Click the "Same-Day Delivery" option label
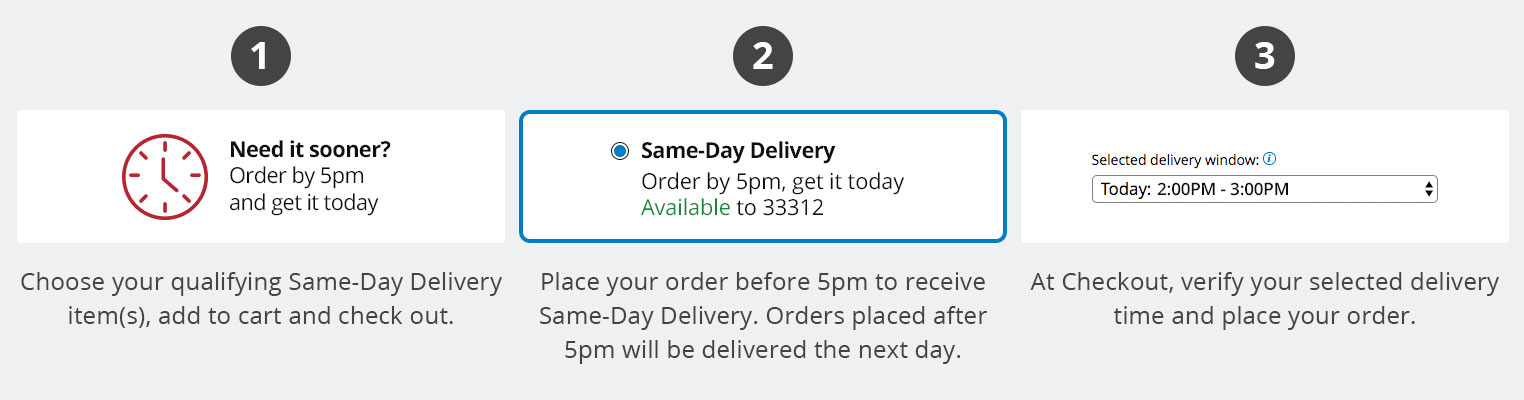 click(737, 151)
